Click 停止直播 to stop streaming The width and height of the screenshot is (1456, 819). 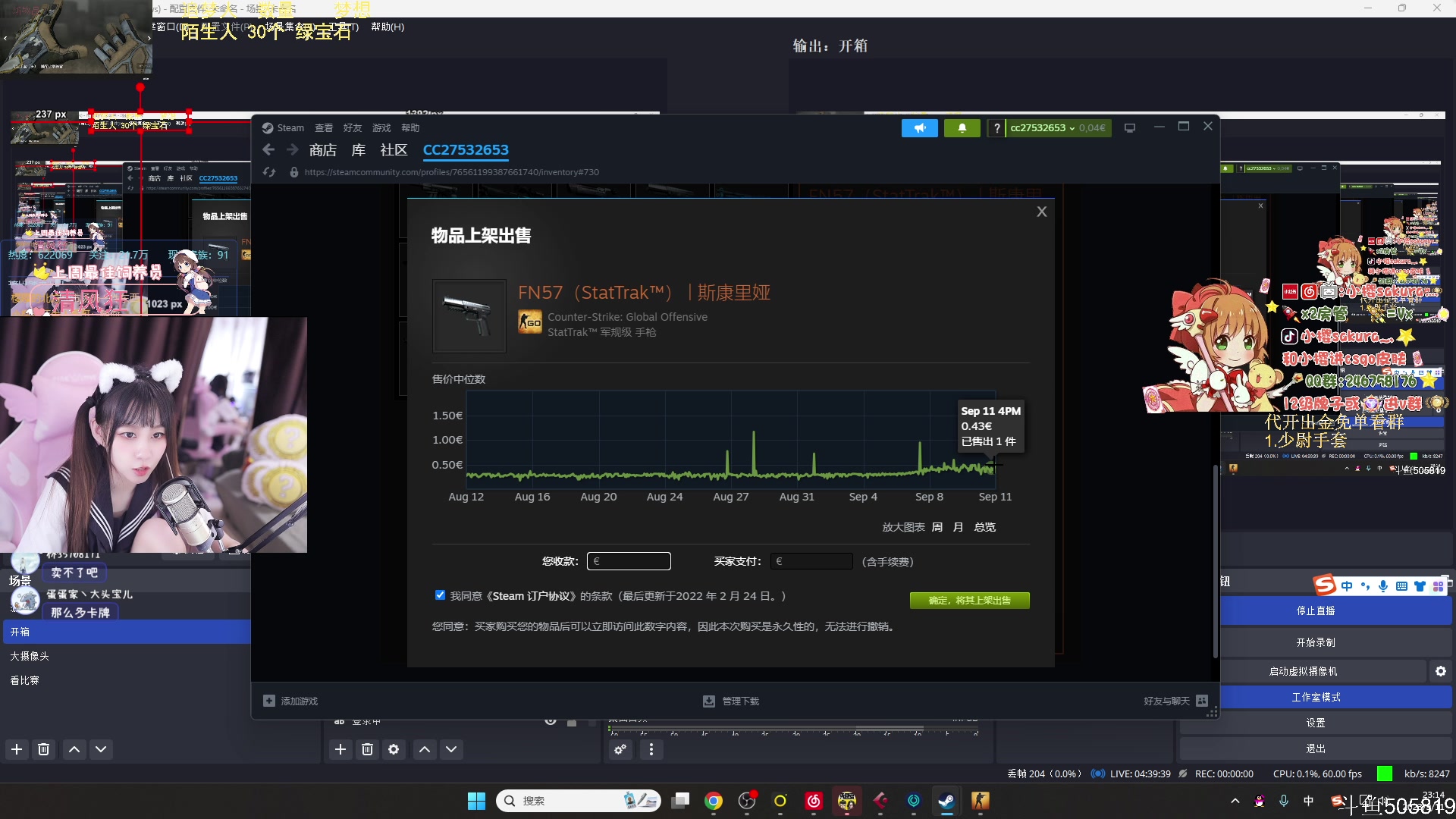(1316, 610)
